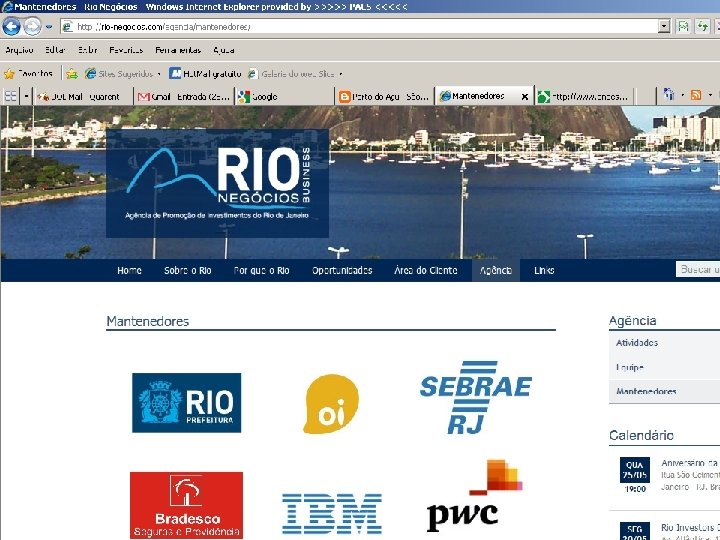This screenshot has height=540, width=720.
Task: Open Links navigation item
Action: point(544,270)
